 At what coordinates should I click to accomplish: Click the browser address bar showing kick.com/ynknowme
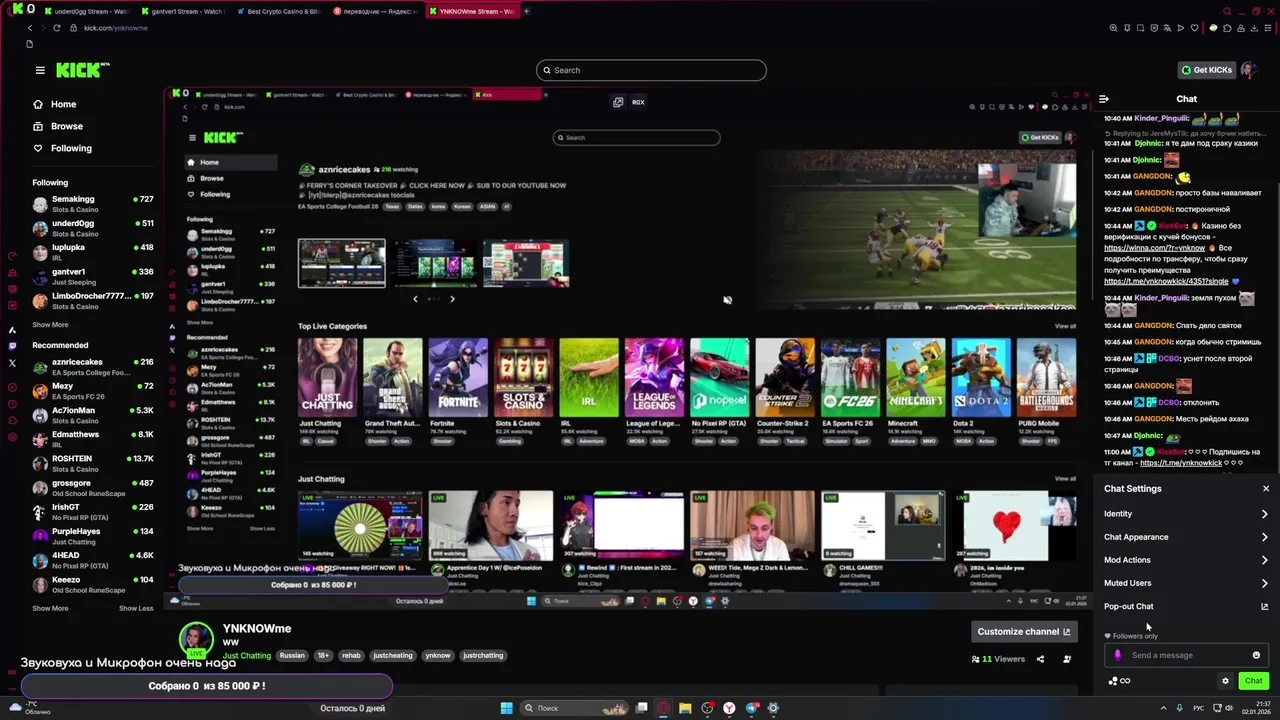[116, 28]
